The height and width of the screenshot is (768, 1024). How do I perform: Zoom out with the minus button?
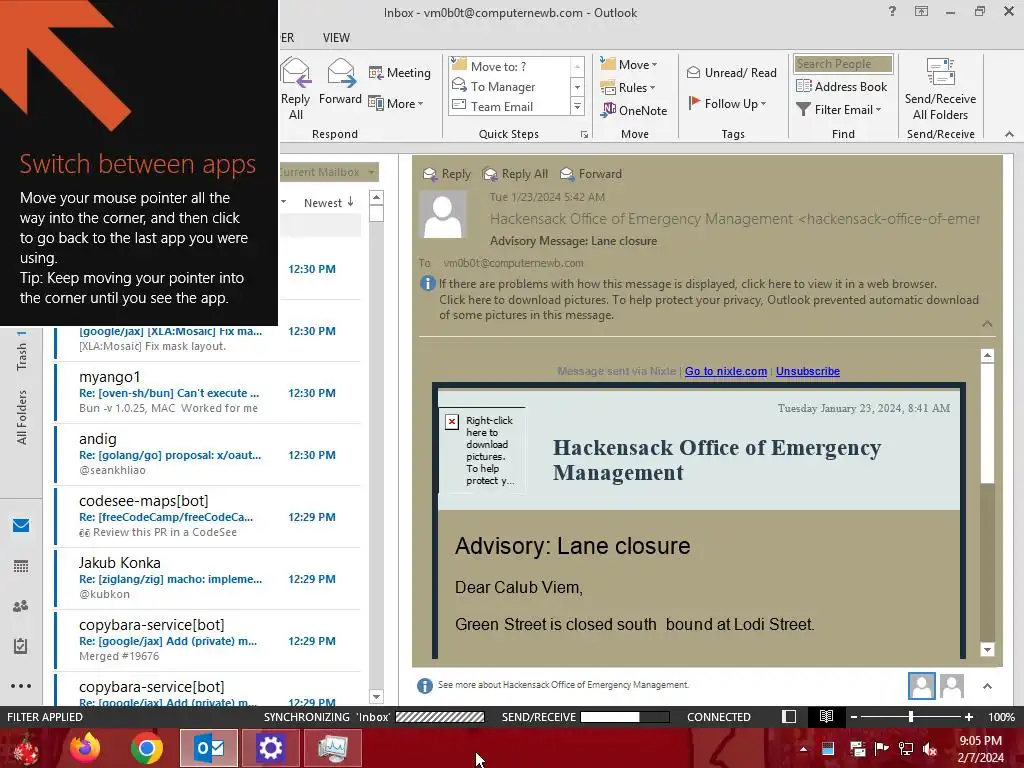coord(854,716)
